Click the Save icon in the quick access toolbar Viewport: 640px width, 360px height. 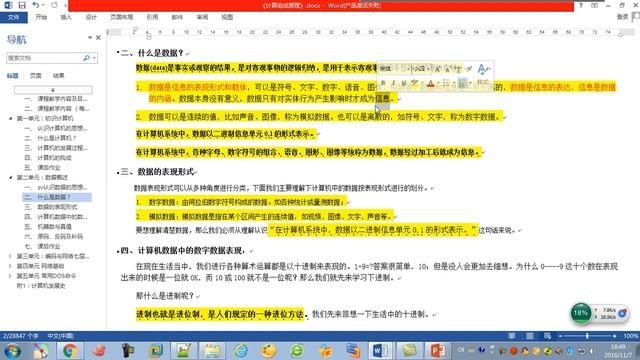(22, 5)
